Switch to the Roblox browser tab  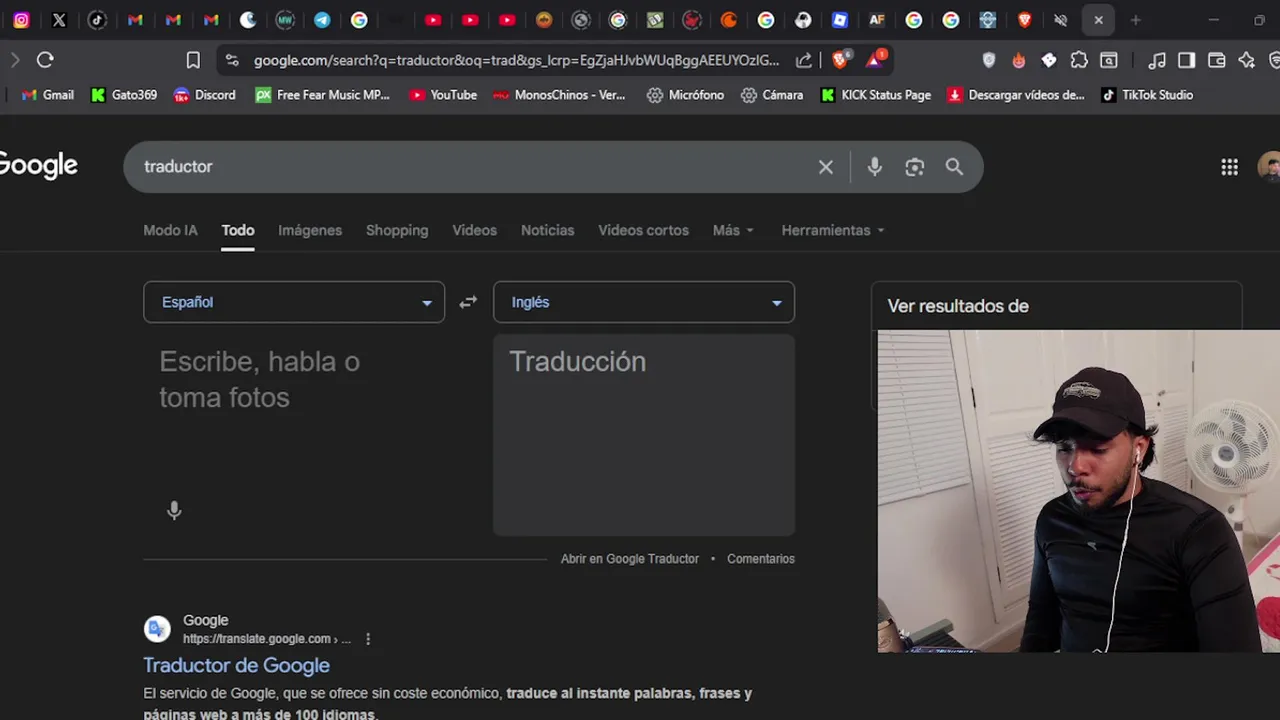coord(840,20)
